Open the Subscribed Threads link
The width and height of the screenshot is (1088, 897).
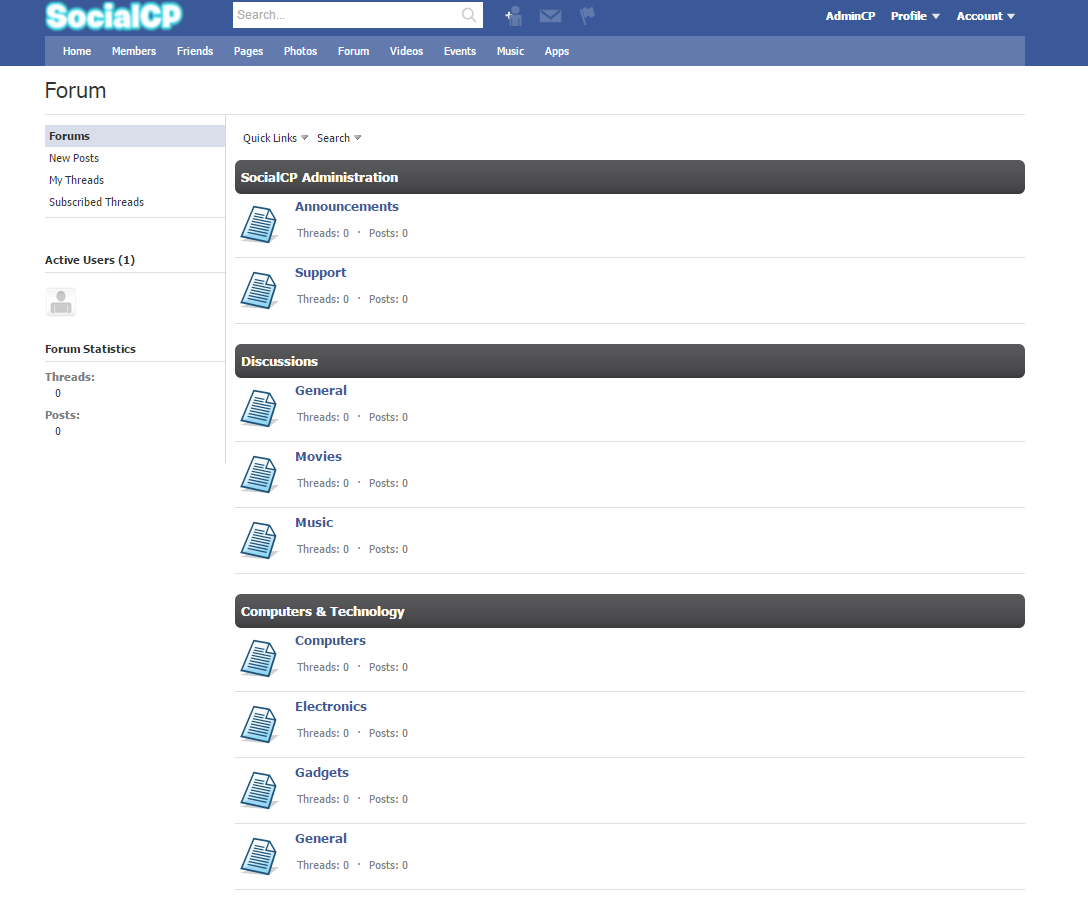[x=96, y=202]
